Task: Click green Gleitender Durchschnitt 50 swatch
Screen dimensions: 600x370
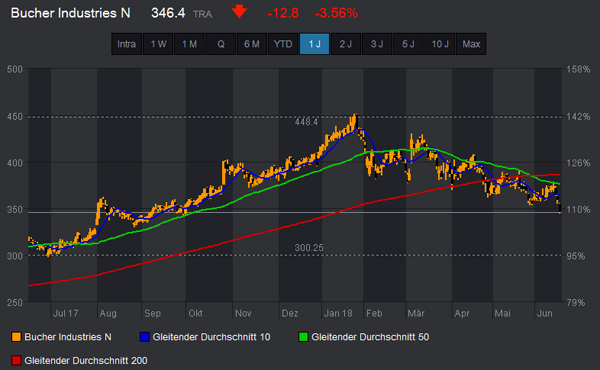Action: pos(303,337)
